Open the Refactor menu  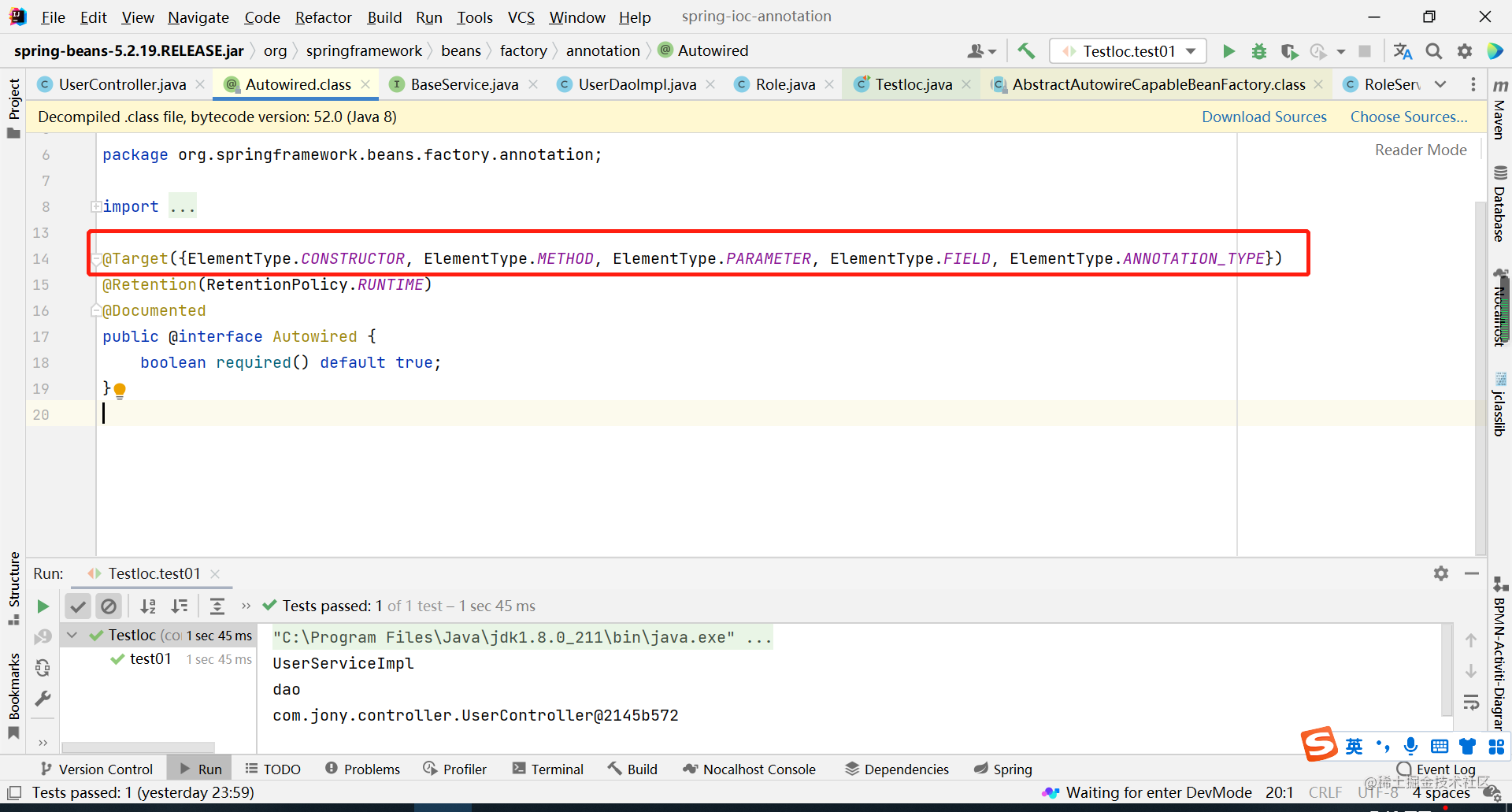(x=323, y=17)
